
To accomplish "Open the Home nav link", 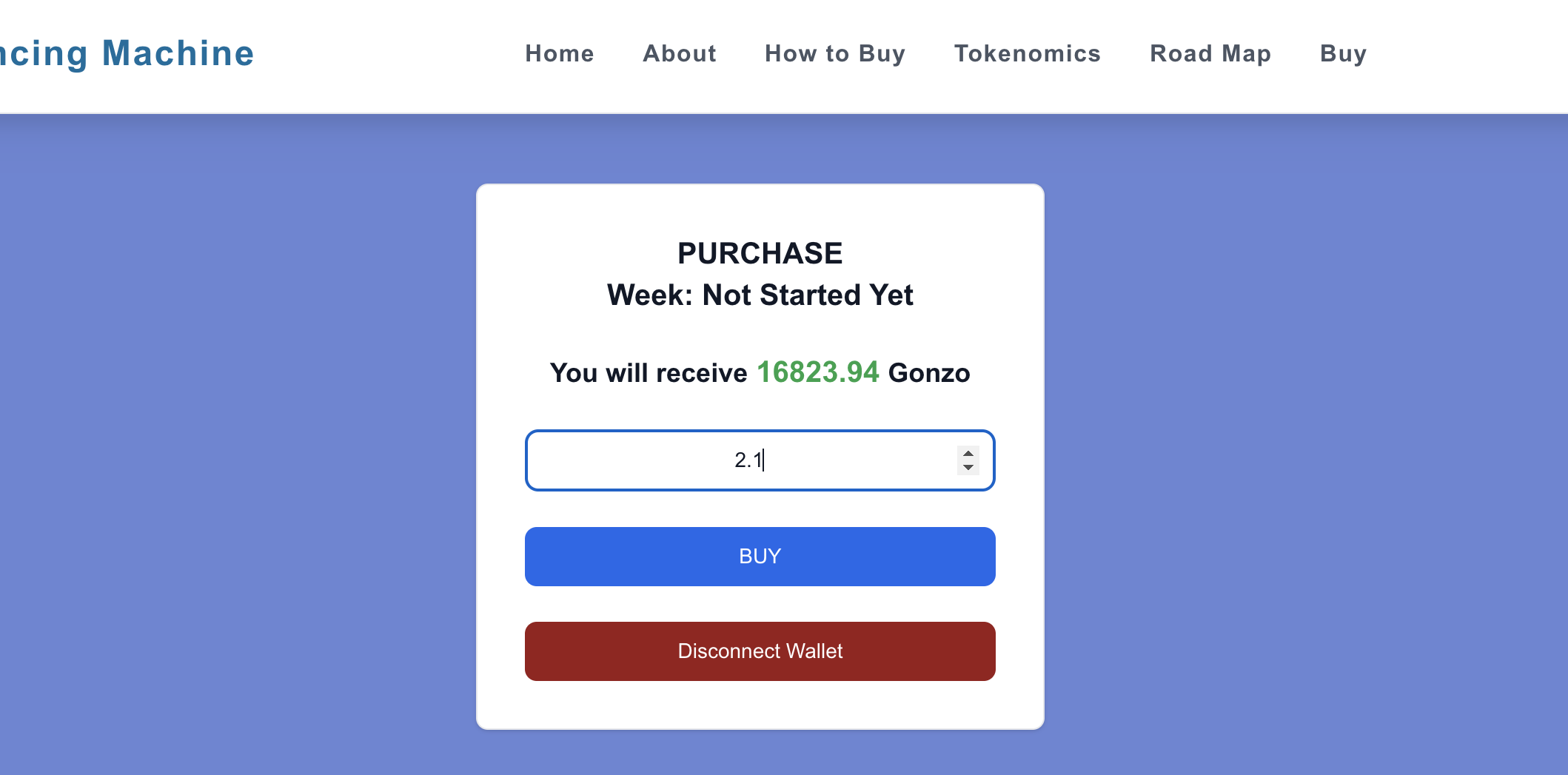I will click(560, 53).
